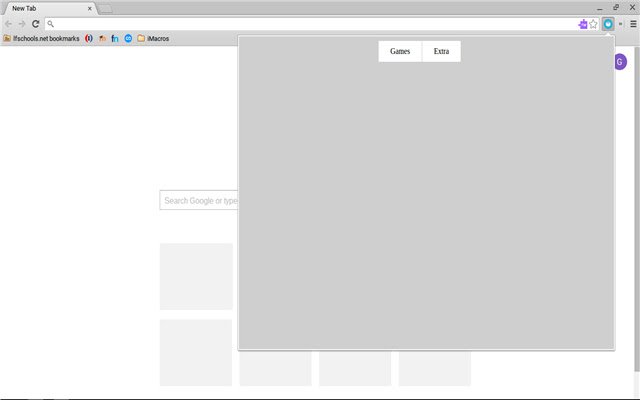Click the address bar search magnifier icon
This screenshot has height=400, width=640.
[51, 24]
